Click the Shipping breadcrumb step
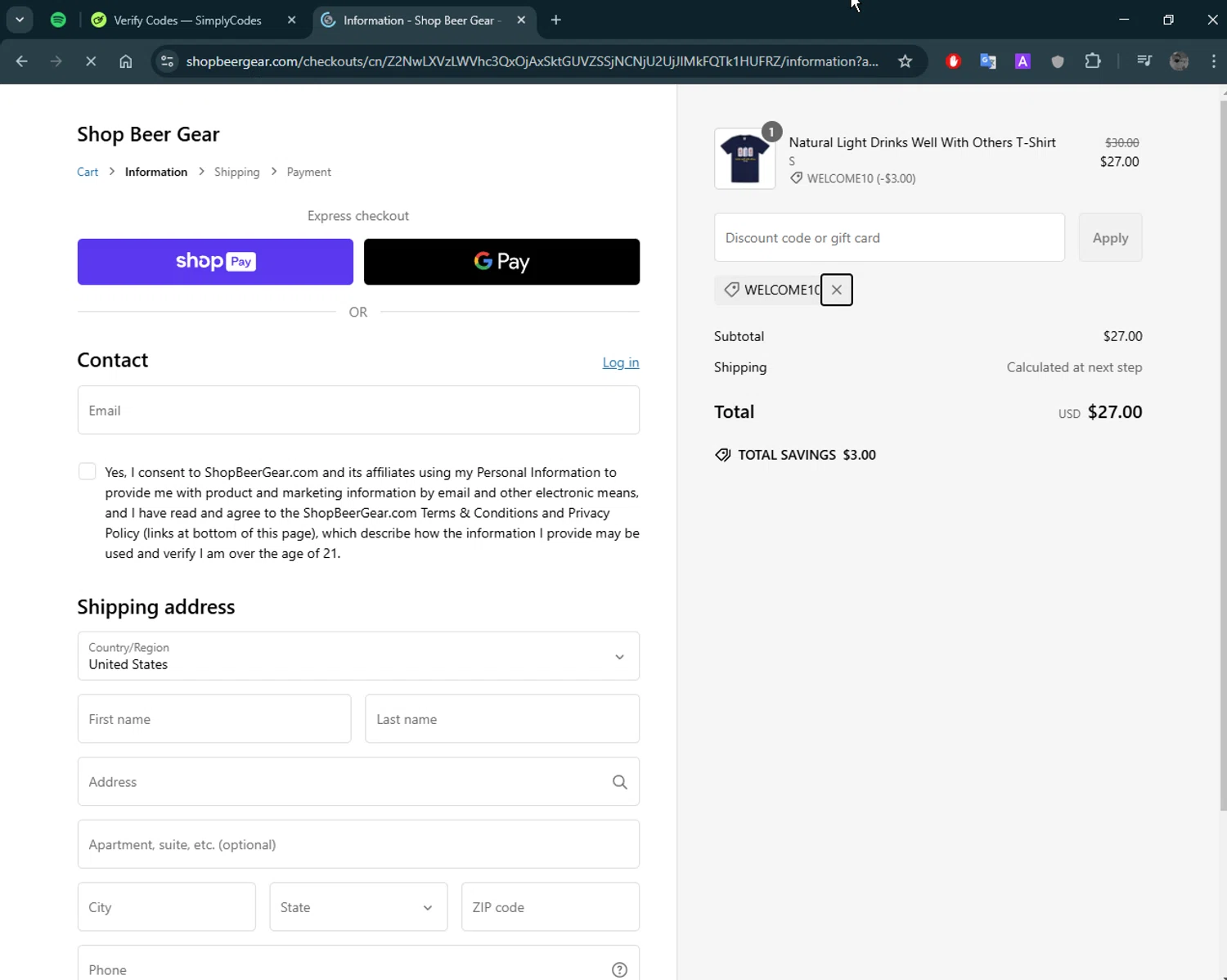The height and width of the screenshot is (980, 1227). 236,172
